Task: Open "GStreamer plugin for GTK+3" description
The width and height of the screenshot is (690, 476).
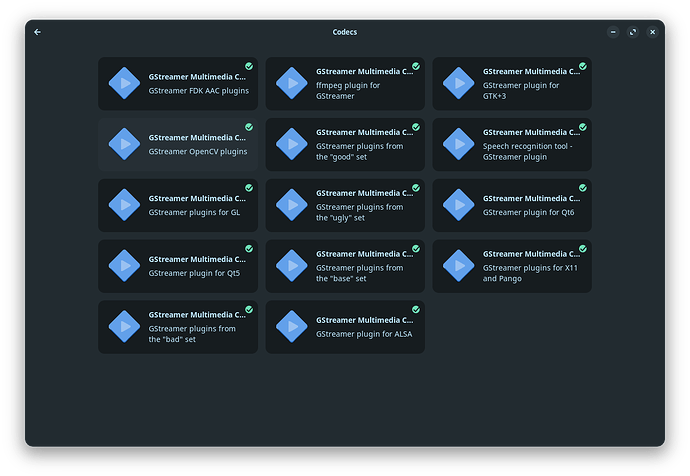Action: (521, 91)
